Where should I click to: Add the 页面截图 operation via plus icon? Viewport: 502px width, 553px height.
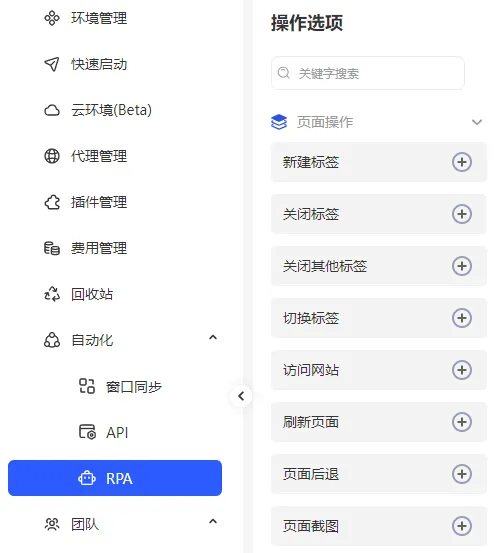(462, 526)
